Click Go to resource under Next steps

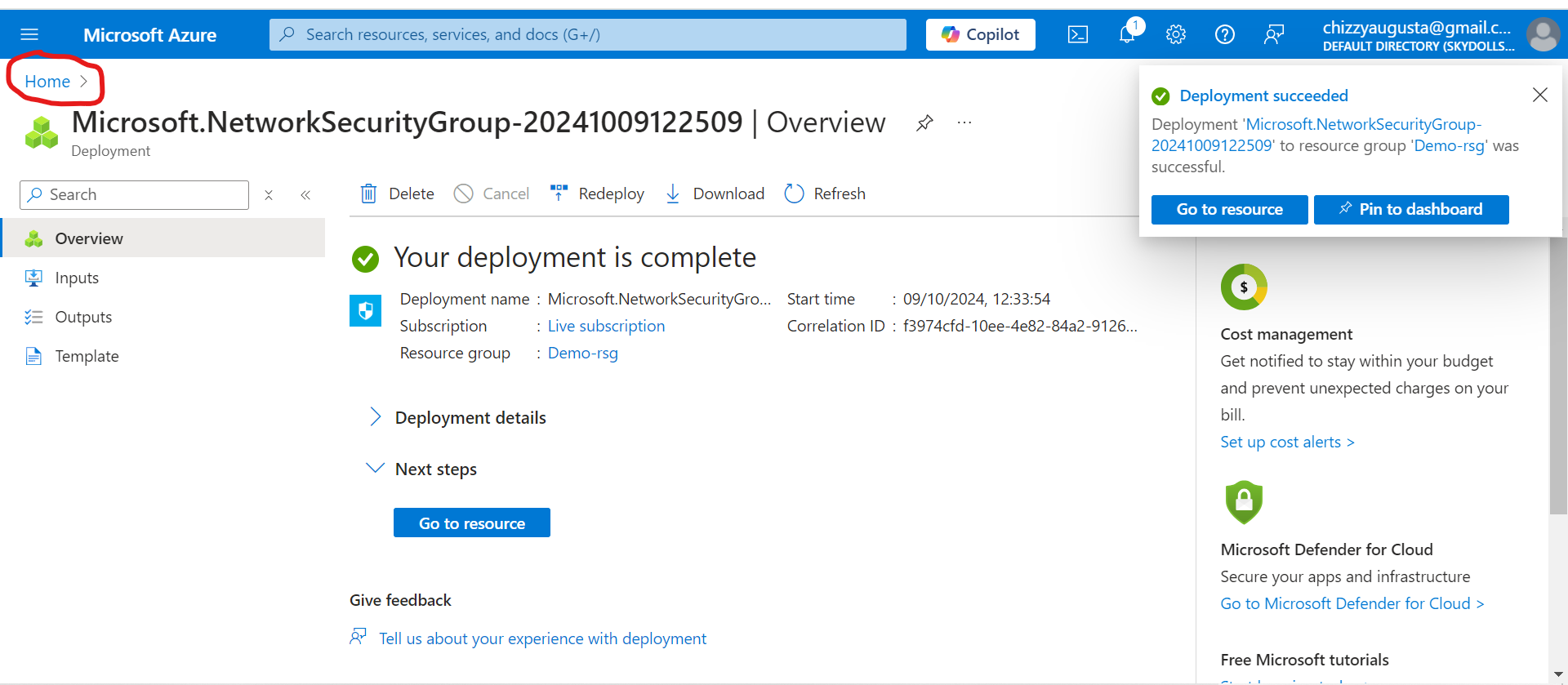[471, 523]
